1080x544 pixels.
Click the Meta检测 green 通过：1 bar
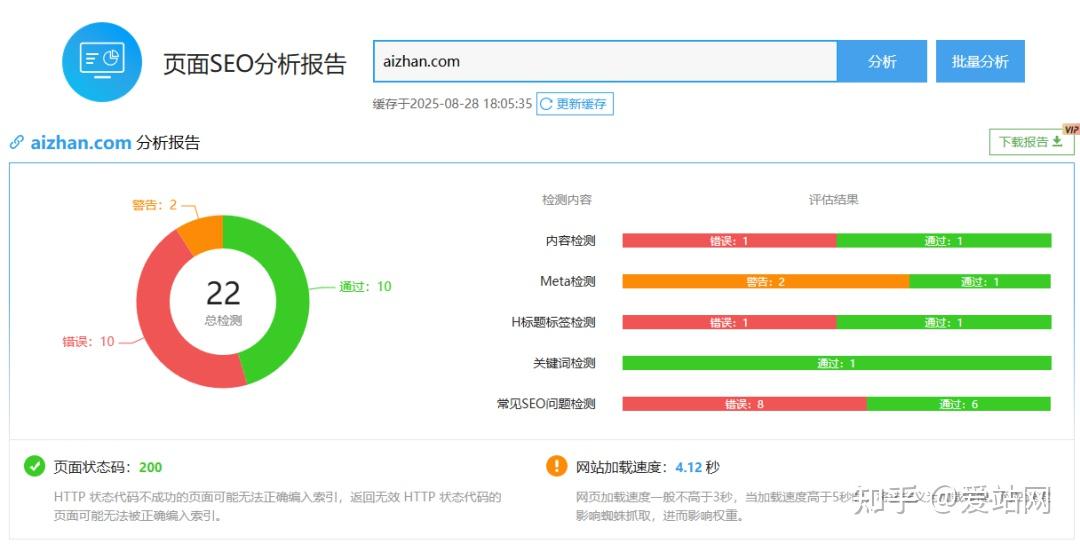980,281
